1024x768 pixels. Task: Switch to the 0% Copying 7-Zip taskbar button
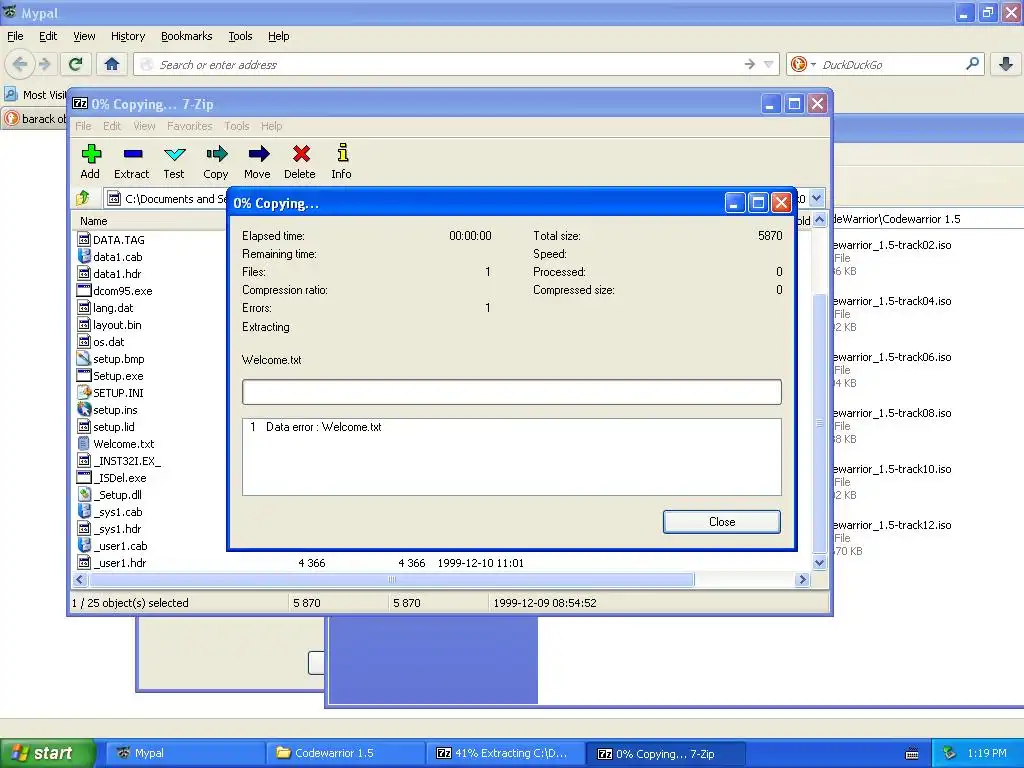[x=665, y=753]
